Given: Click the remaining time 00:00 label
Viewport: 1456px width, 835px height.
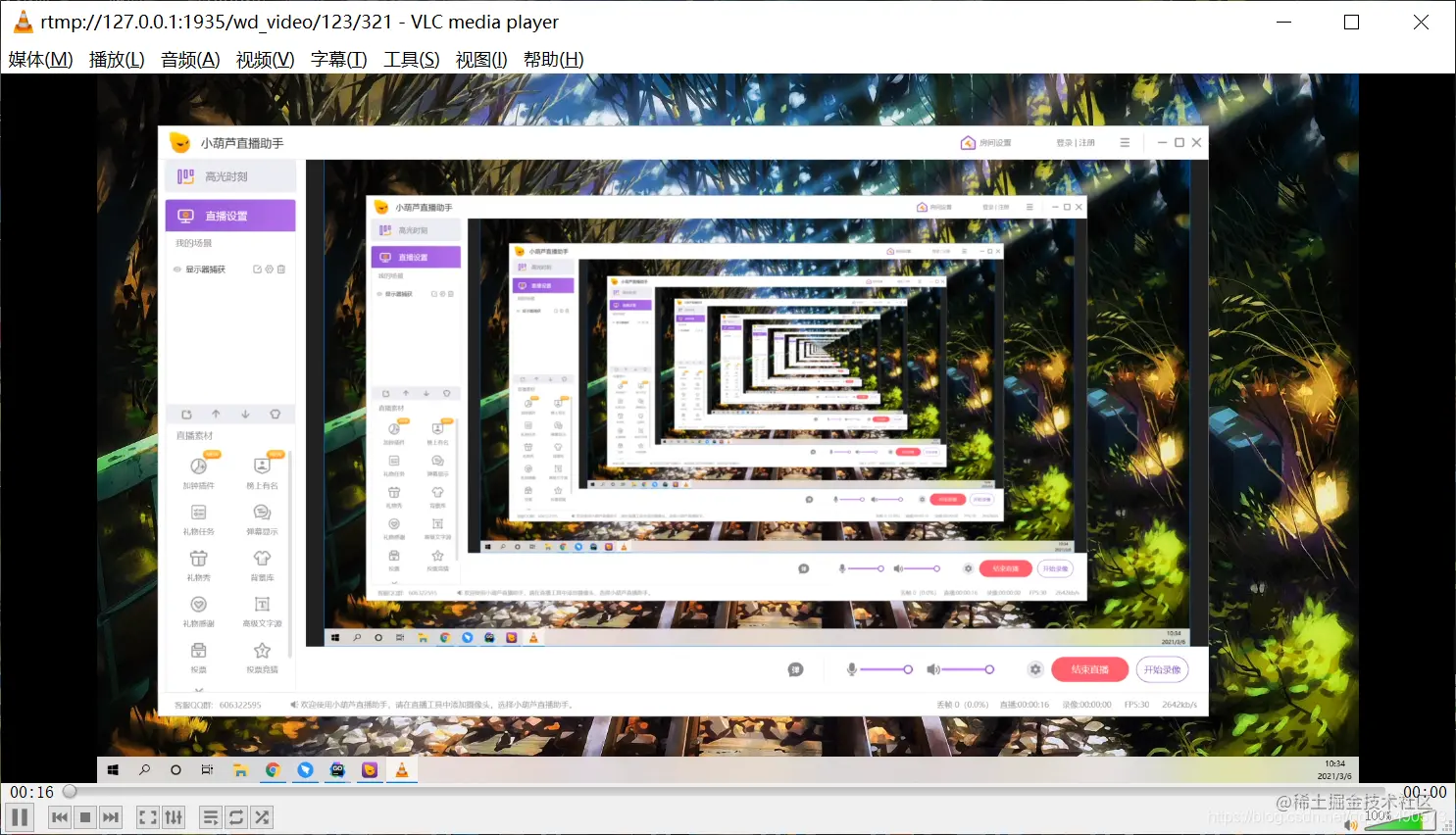Looking at the screenshot, I should (1425, 792).
